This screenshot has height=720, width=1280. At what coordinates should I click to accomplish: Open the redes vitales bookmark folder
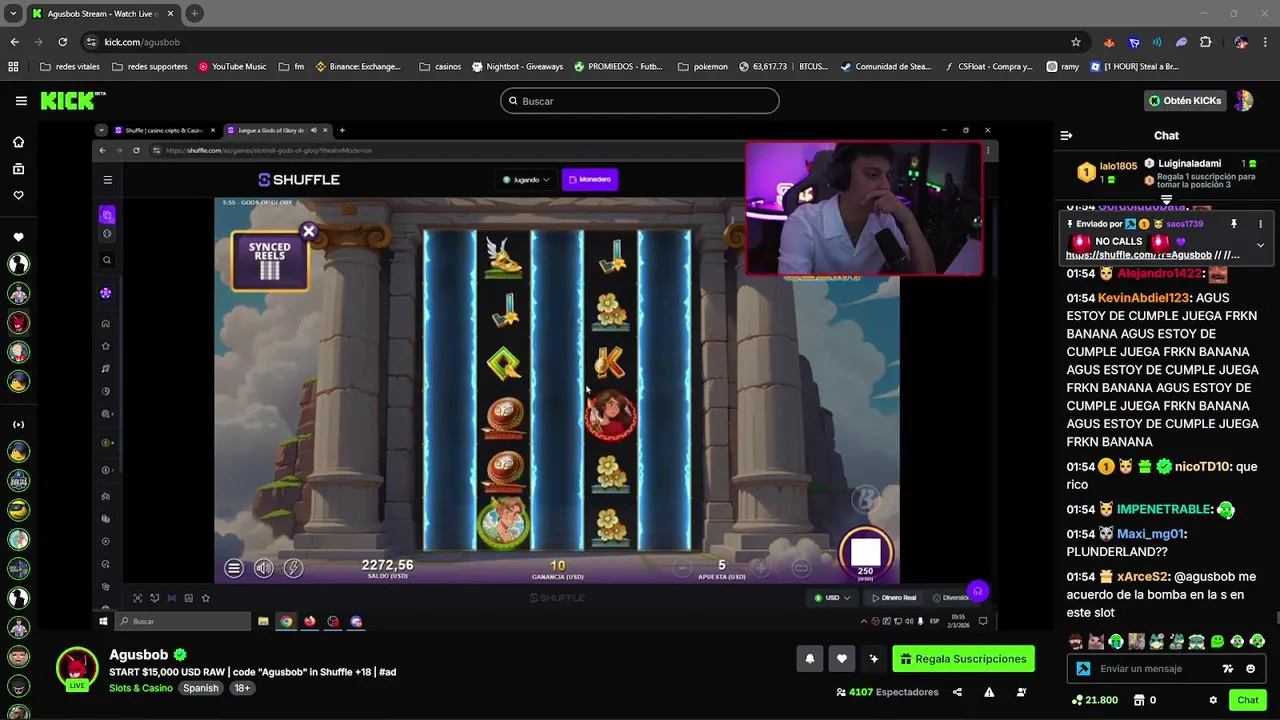[x=70, y=67]
